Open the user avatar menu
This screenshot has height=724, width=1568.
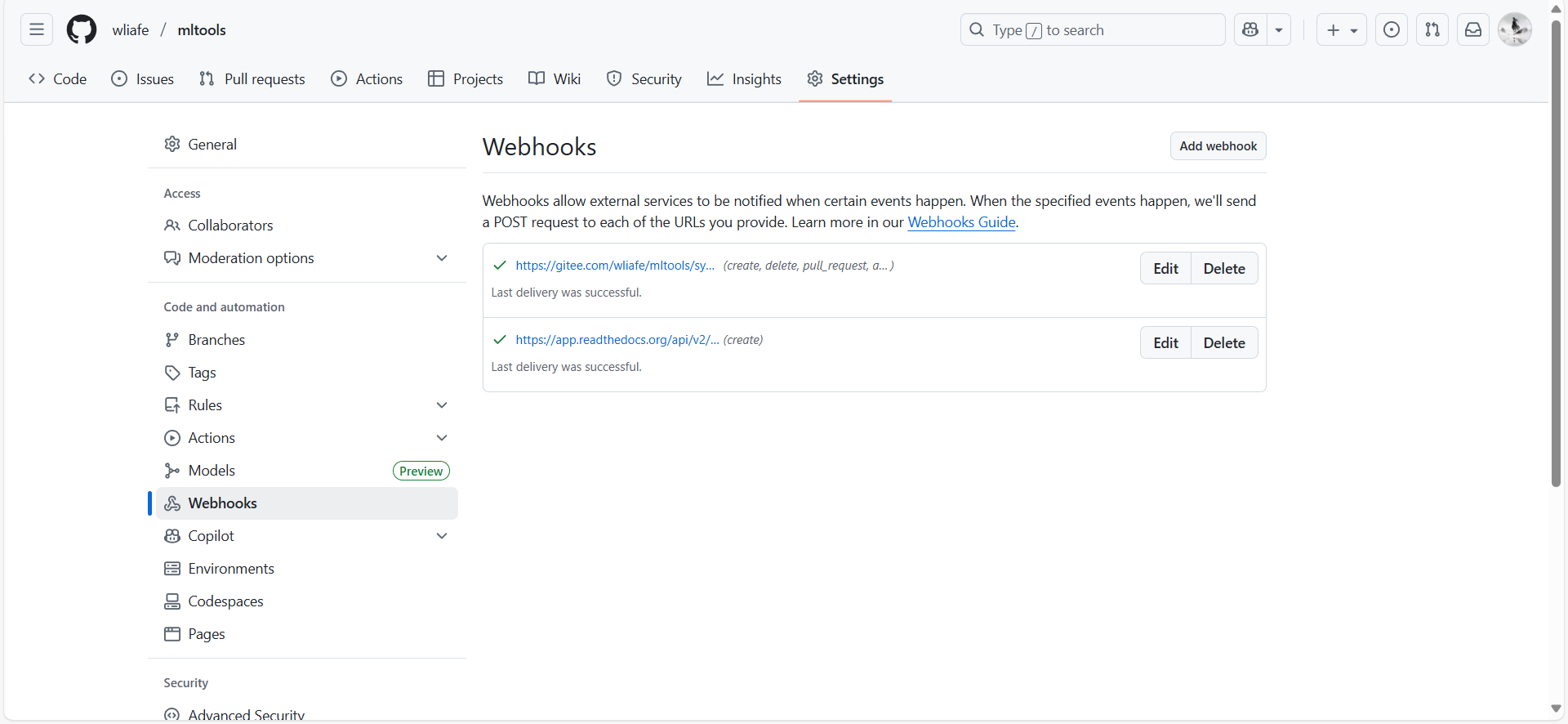coord(1515,30)
